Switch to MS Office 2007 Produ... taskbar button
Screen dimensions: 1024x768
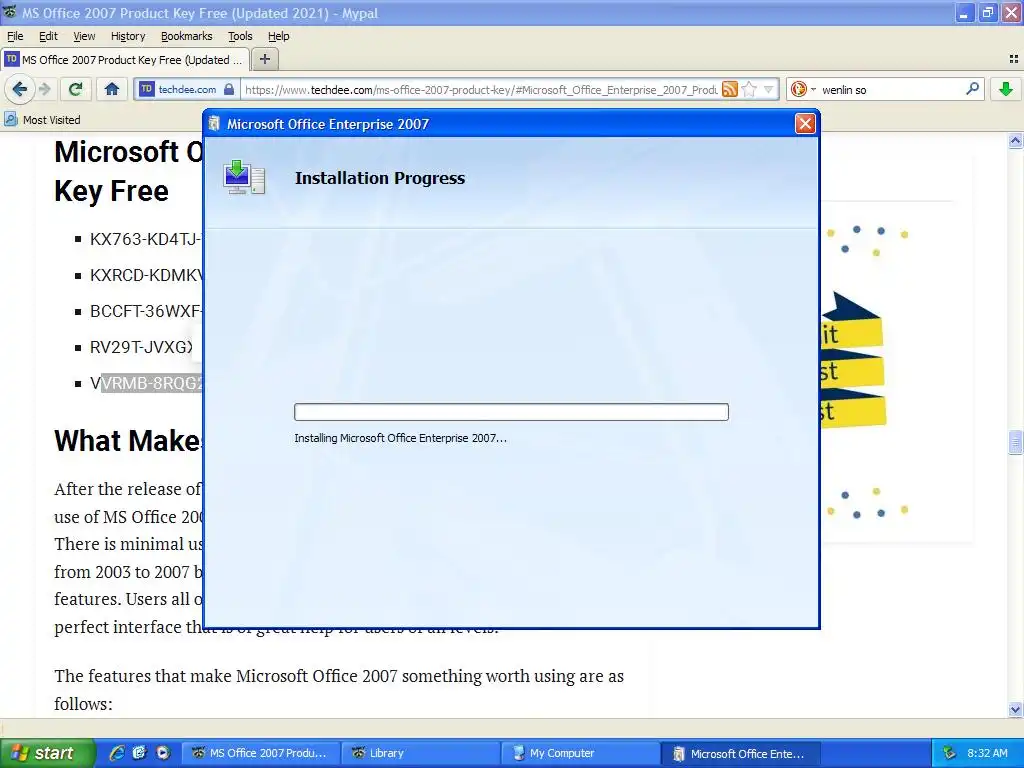[x=261, y=753]
